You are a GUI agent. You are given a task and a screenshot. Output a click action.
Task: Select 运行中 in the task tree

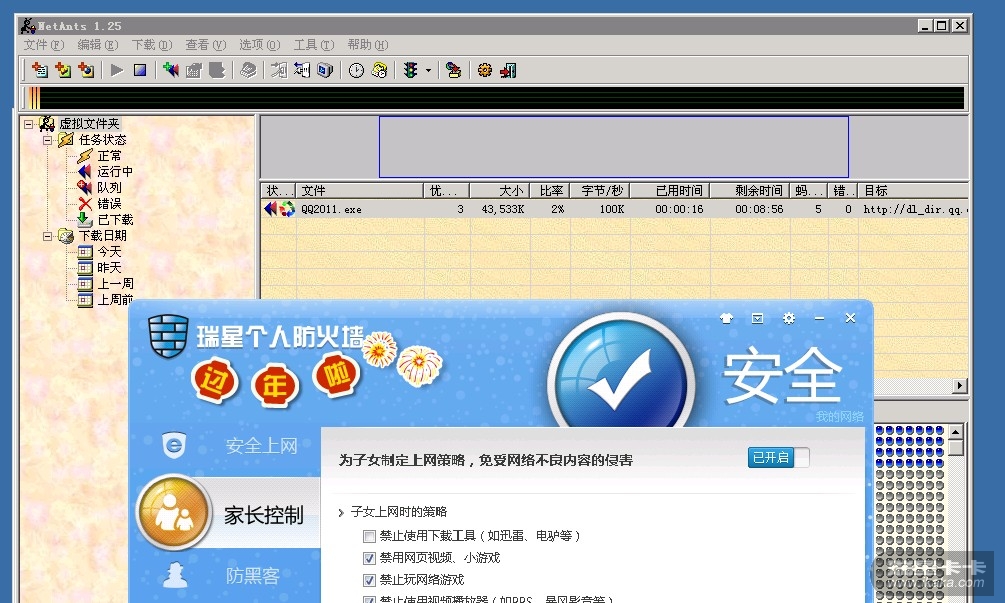pos(115,171)
